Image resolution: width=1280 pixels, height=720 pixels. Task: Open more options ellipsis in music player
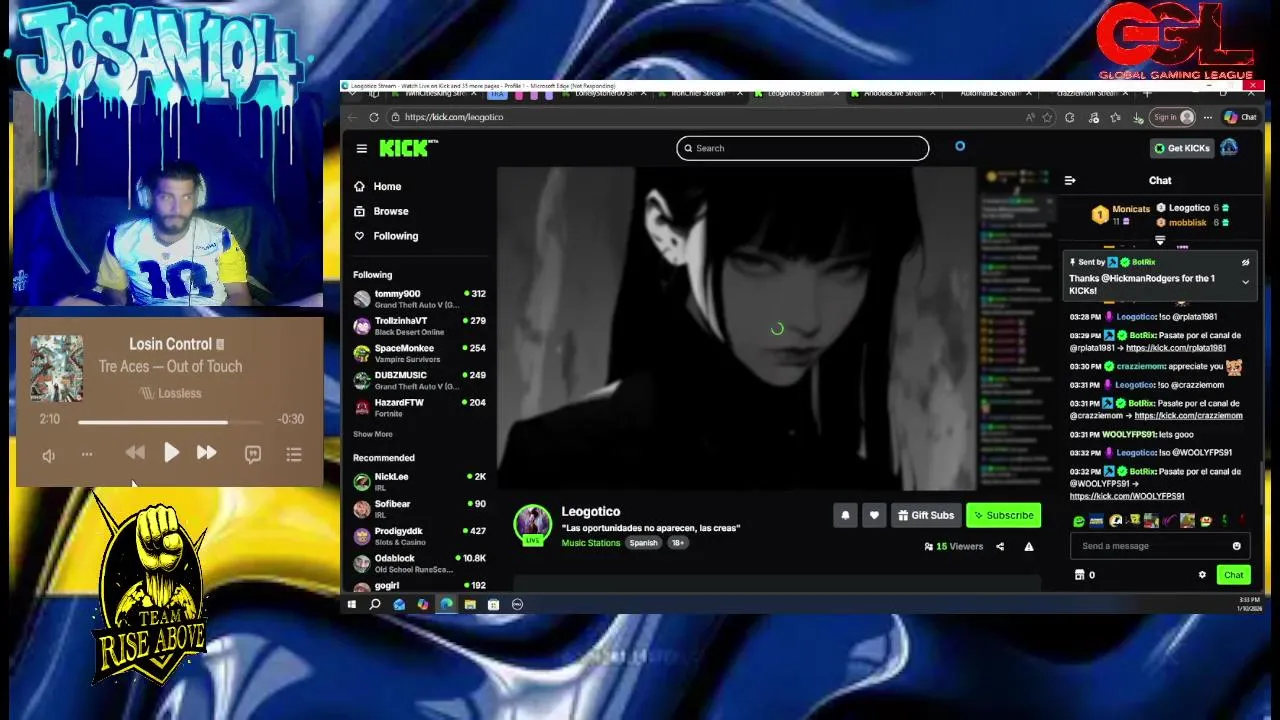coord(87,455)
